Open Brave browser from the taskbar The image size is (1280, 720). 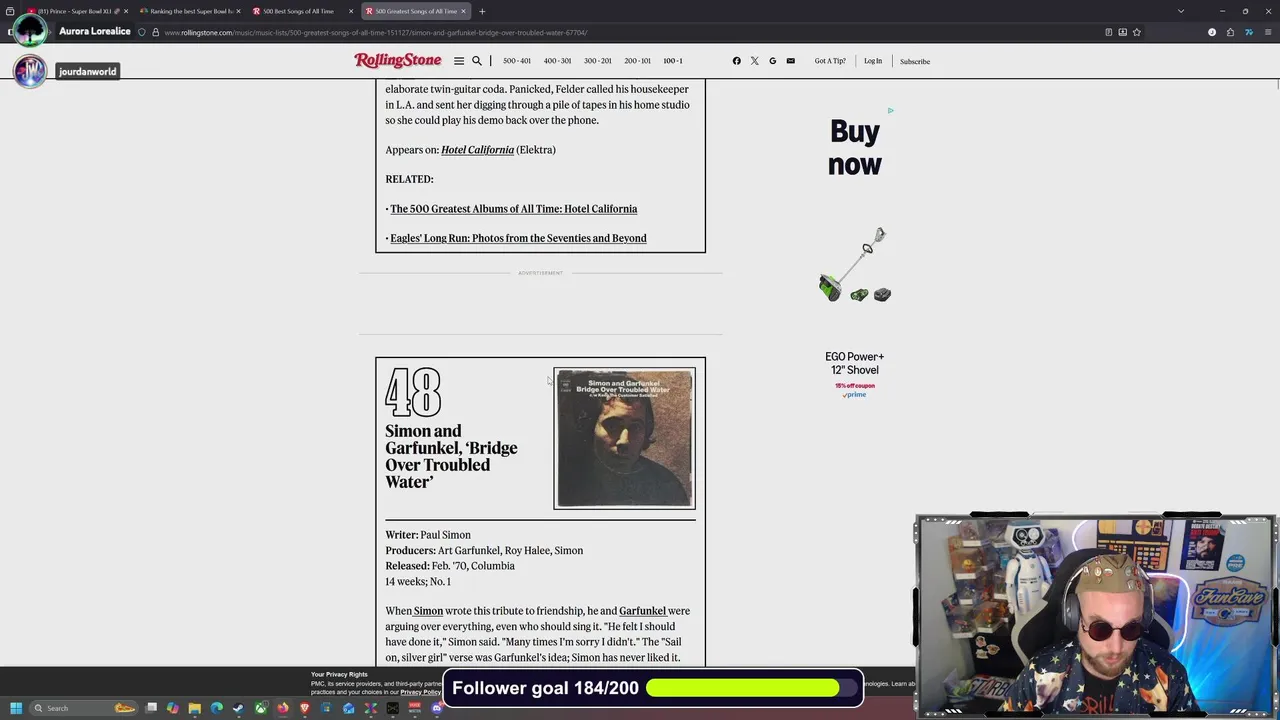305,708
